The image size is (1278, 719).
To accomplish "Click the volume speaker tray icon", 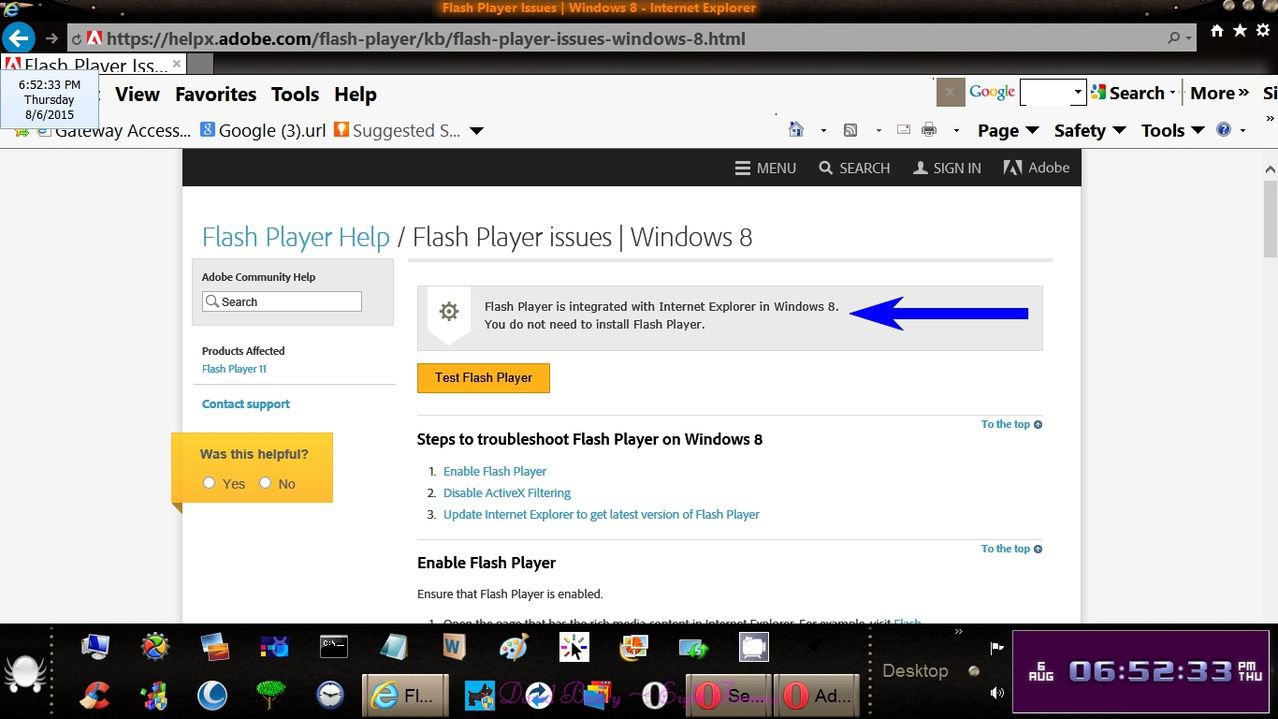I will coord(997,692).
